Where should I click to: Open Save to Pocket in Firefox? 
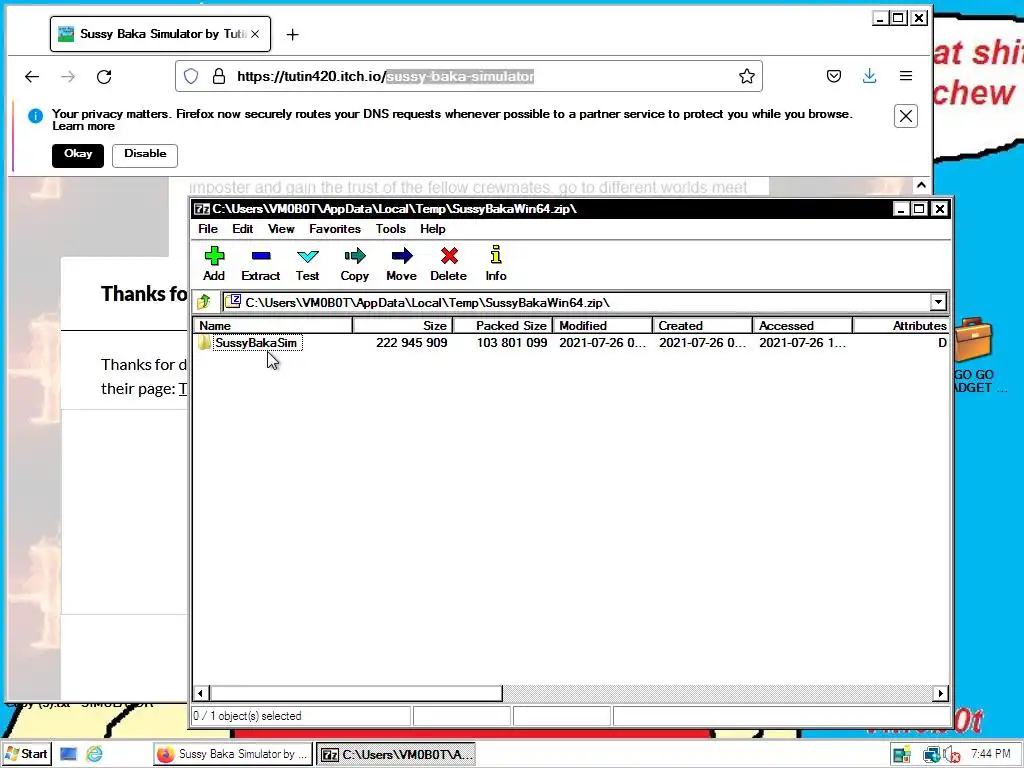tap(834, 76)
